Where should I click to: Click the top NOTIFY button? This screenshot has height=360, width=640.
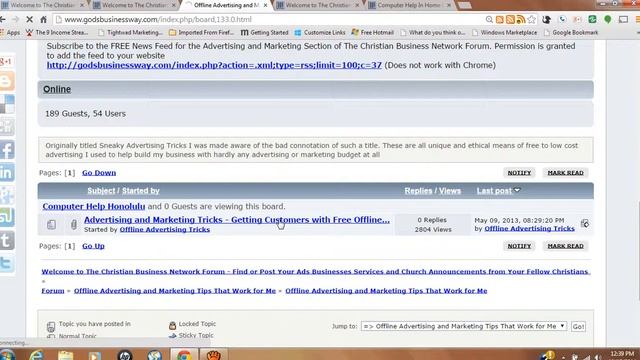[519, 173]
